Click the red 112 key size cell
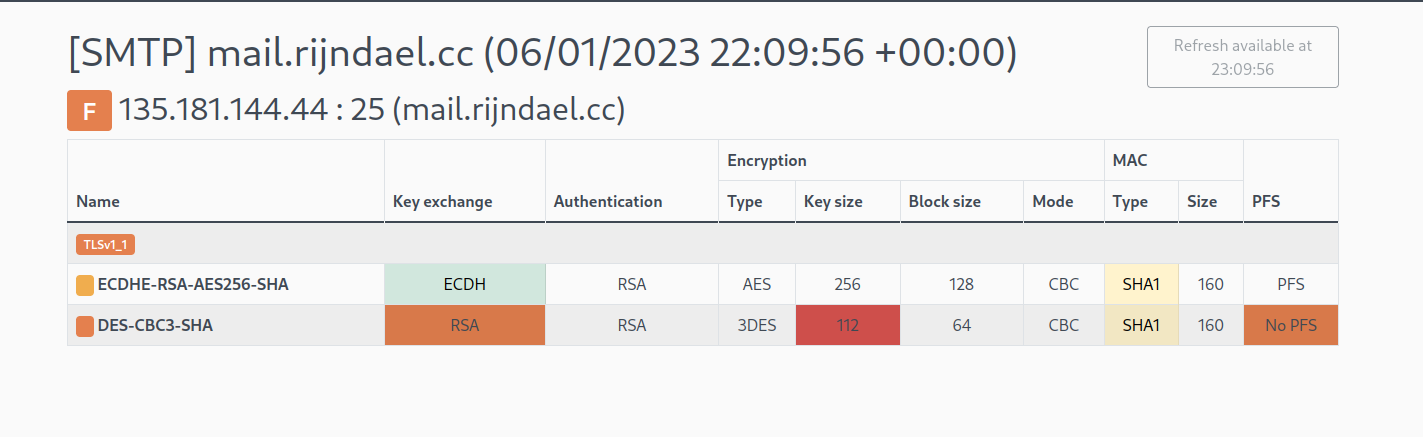The image size is (1423, 437). (847, 326)
